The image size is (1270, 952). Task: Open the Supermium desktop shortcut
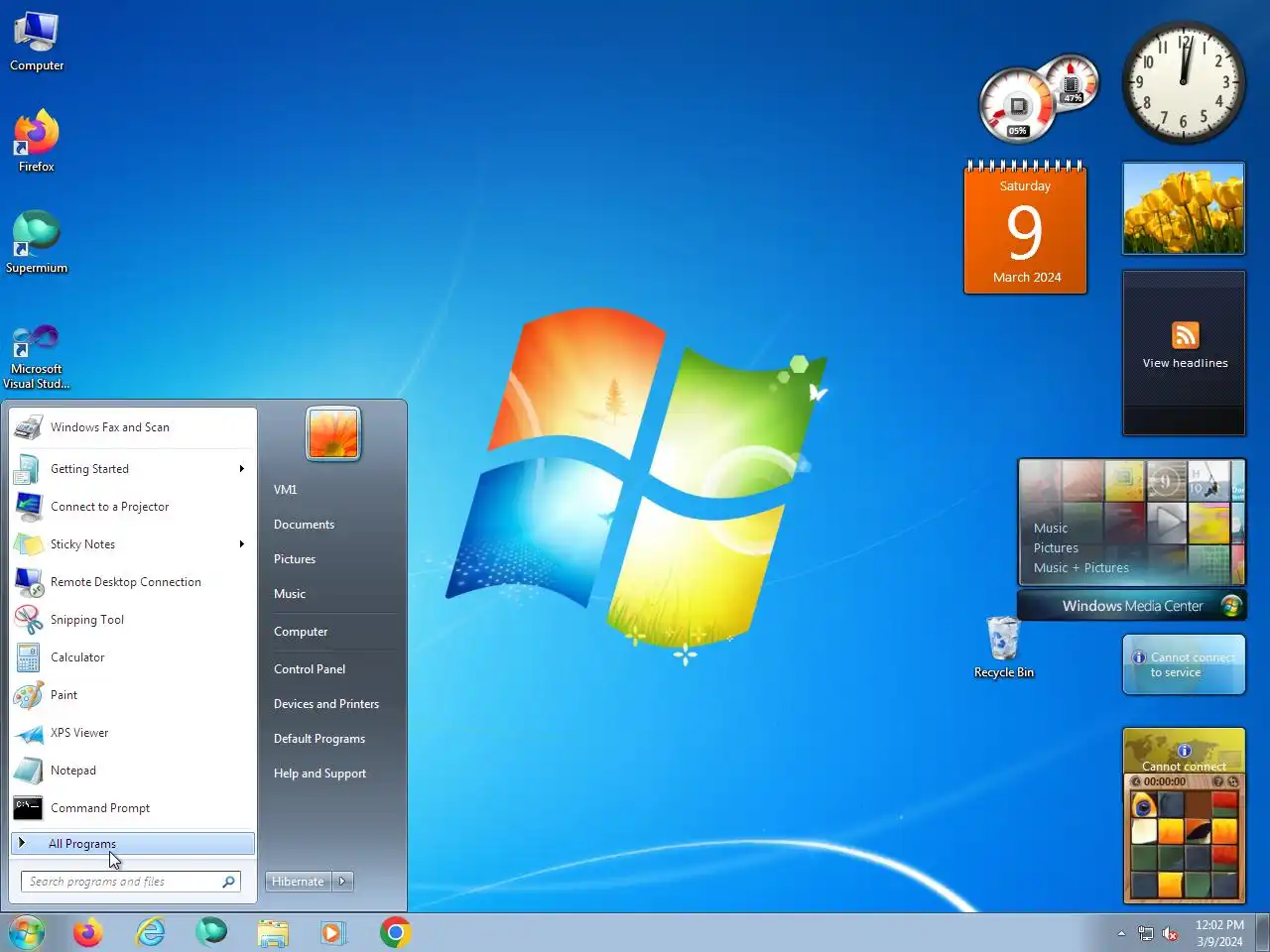point(37,242)
